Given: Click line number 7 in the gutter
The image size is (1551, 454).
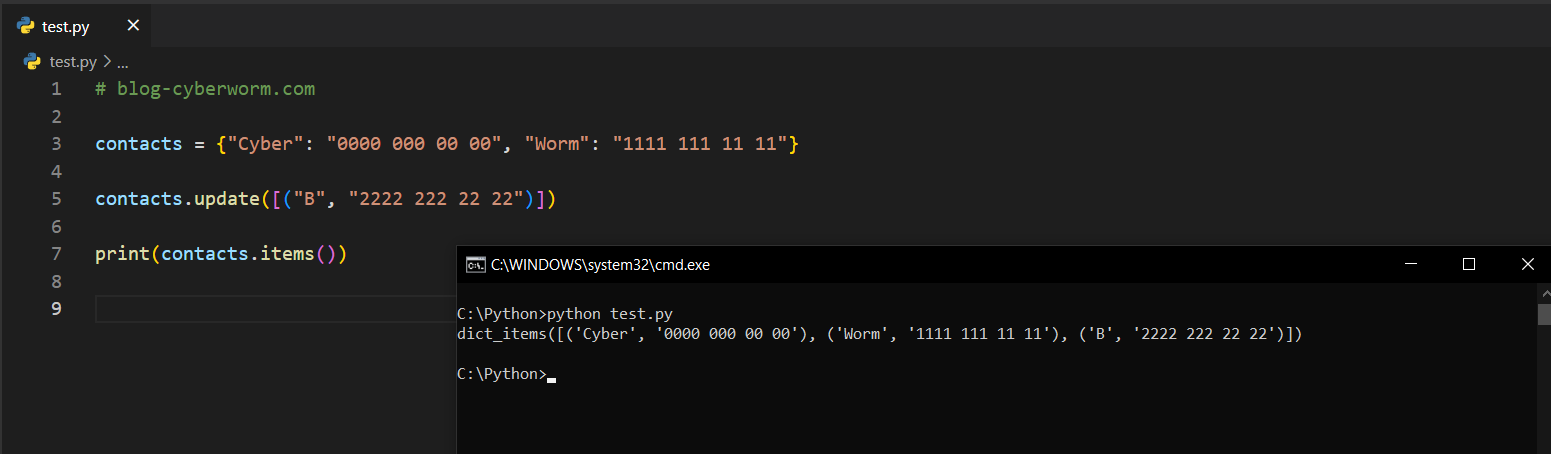Looking at the screenshot, I should pos(56,254).
